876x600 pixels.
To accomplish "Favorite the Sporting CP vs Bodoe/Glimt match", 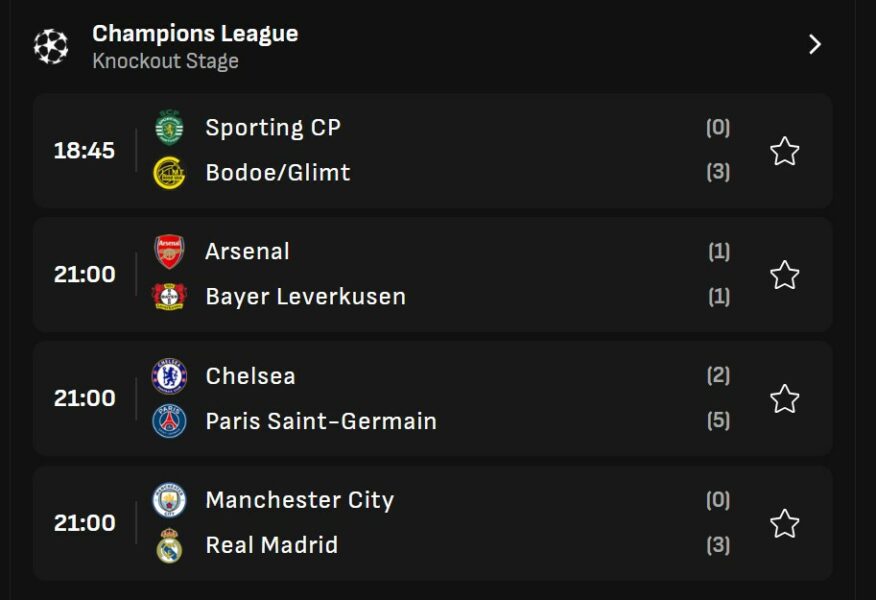I will tap(785, 151).
